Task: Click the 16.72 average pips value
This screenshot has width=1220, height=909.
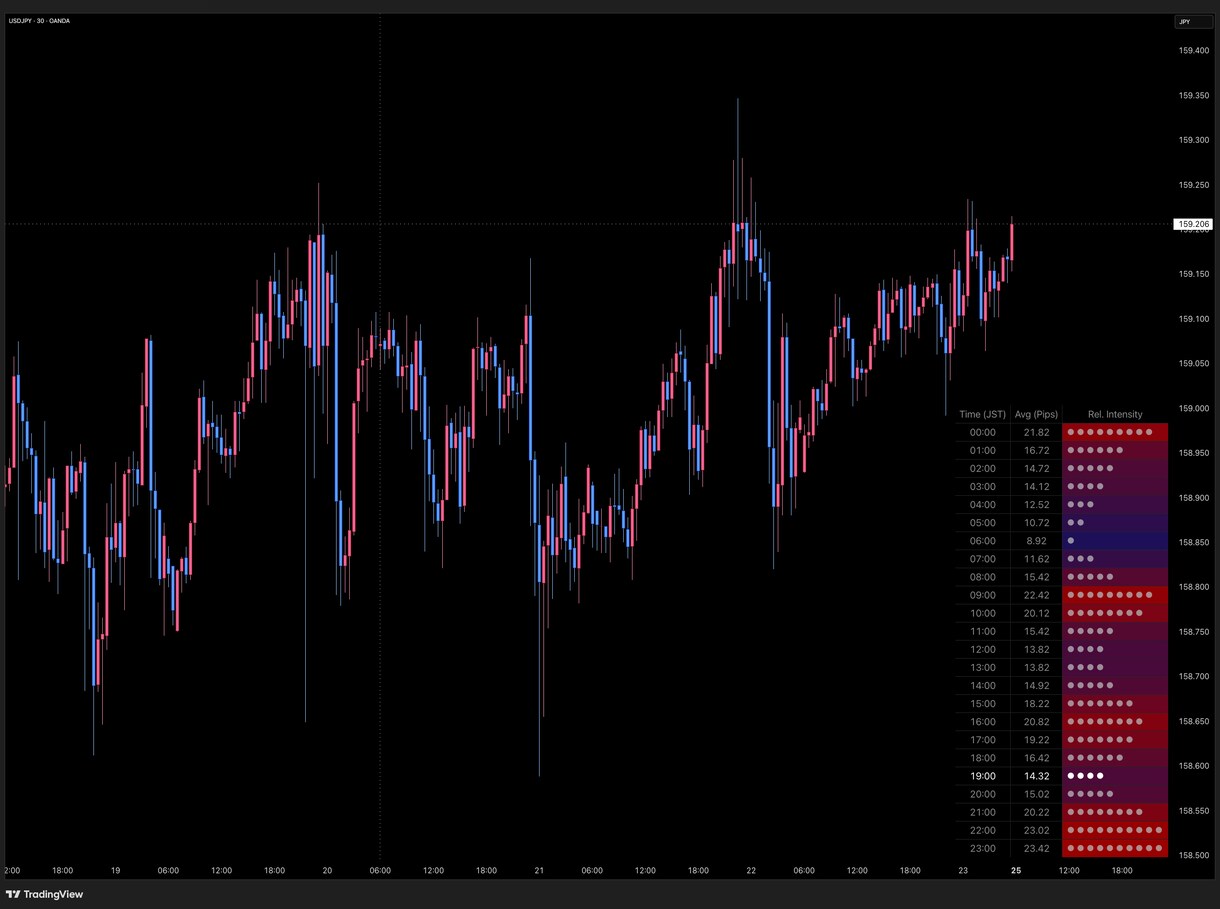Action: point(1036,450)
